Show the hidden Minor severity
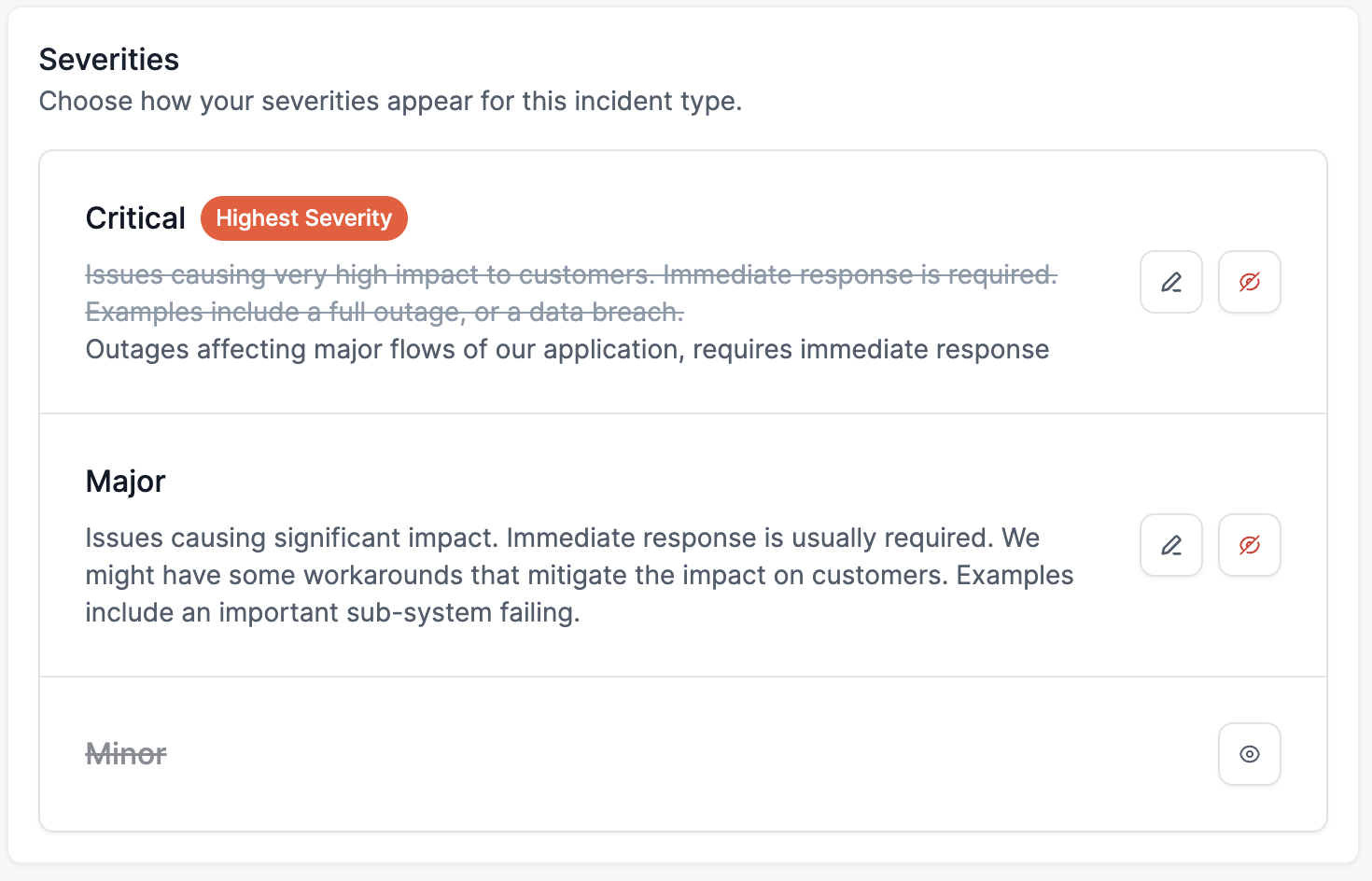The width and height of the screenshot is (1372, 881). [x=1249, y=754]
